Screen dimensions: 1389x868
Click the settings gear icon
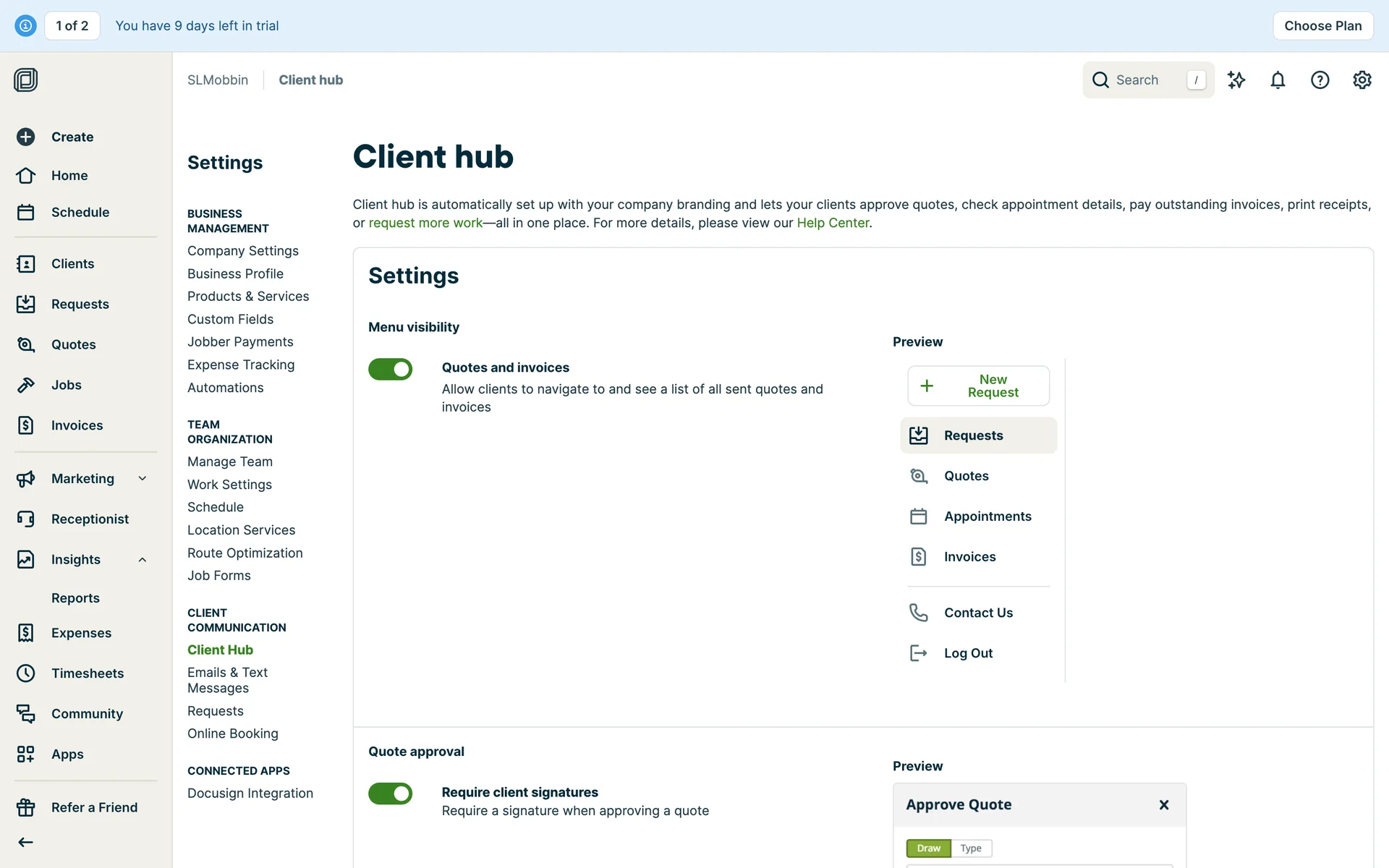1362,80
